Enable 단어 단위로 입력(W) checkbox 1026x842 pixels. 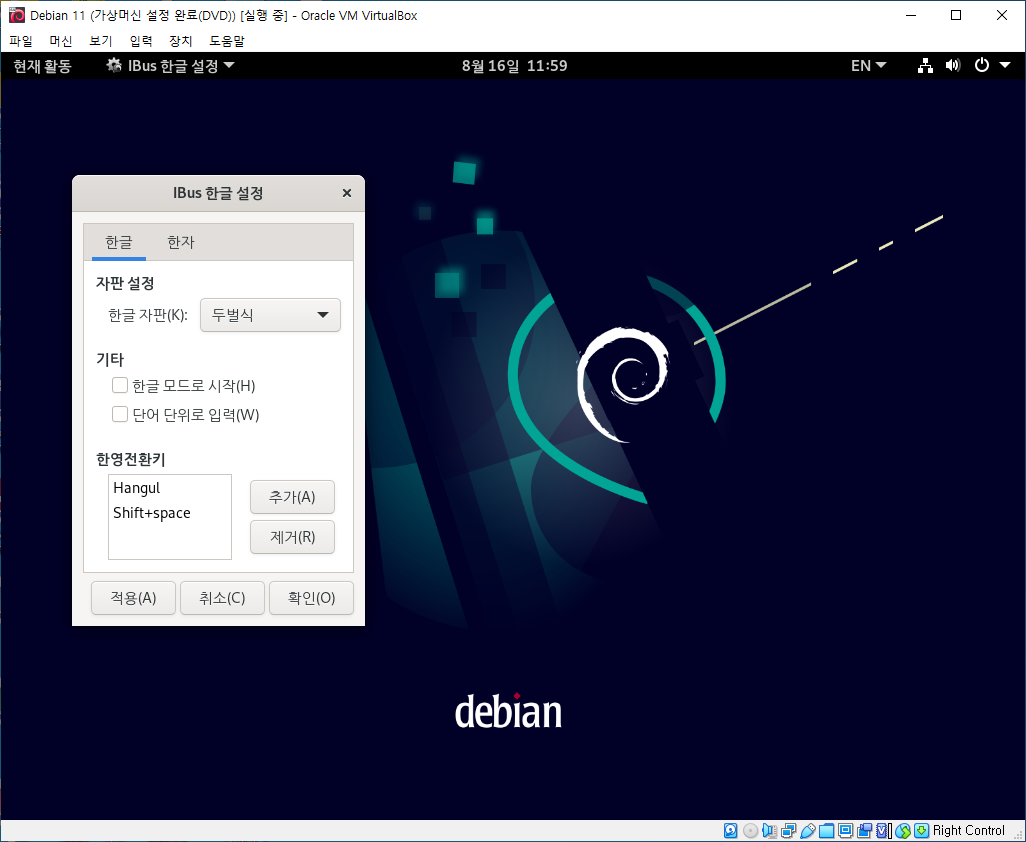pyautogui.click(x=120, y=414)
